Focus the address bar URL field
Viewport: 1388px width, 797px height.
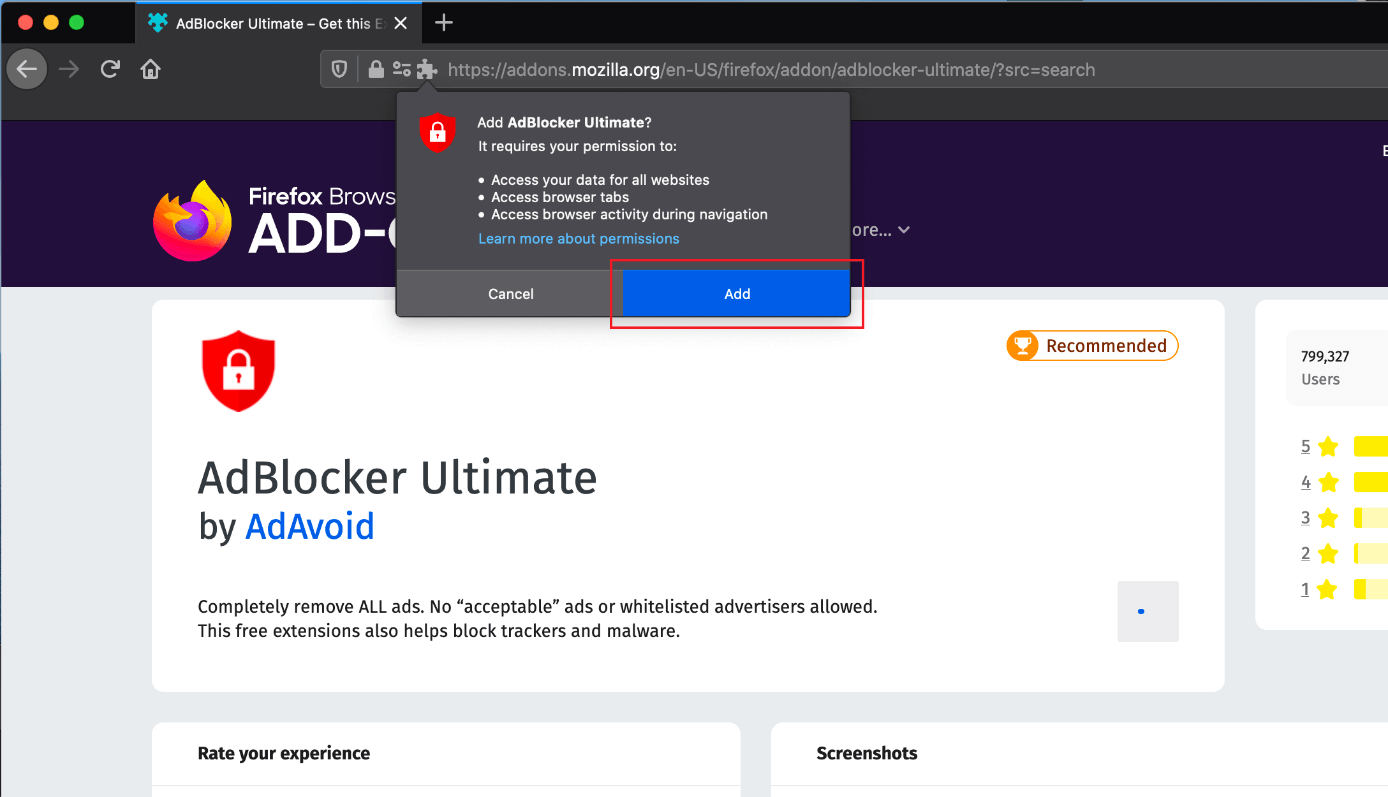point(771,70)
